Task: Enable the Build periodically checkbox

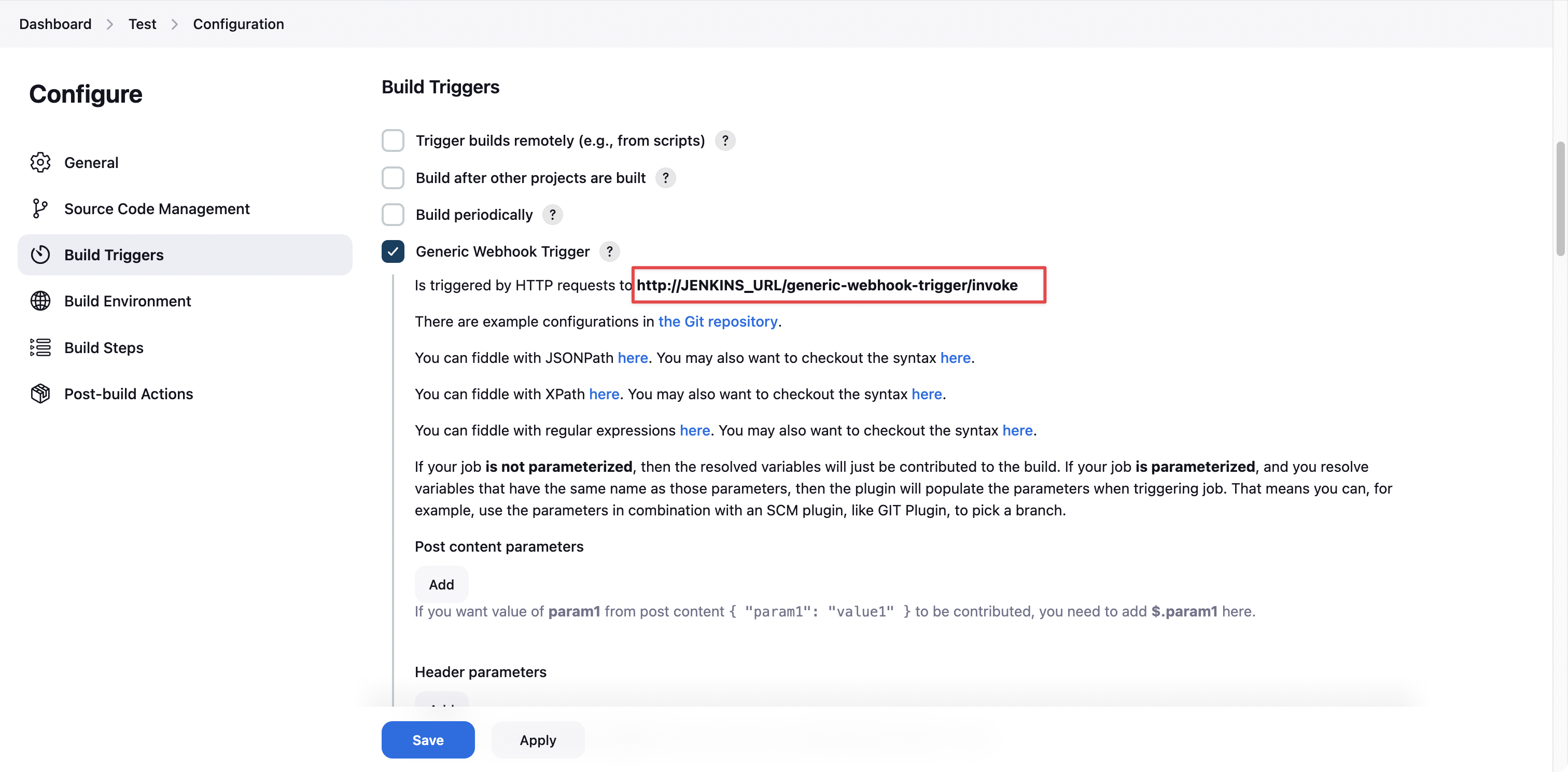Action: (393, 215)
